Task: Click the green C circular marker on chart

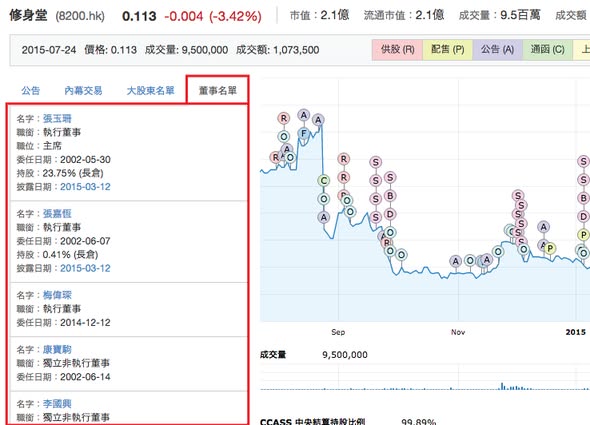Action: point(323,181)
